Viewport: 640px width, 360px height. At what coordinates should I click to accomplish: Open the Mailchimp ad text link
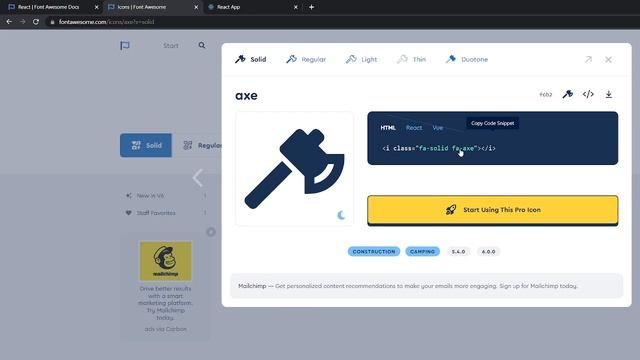pos(407,286)
